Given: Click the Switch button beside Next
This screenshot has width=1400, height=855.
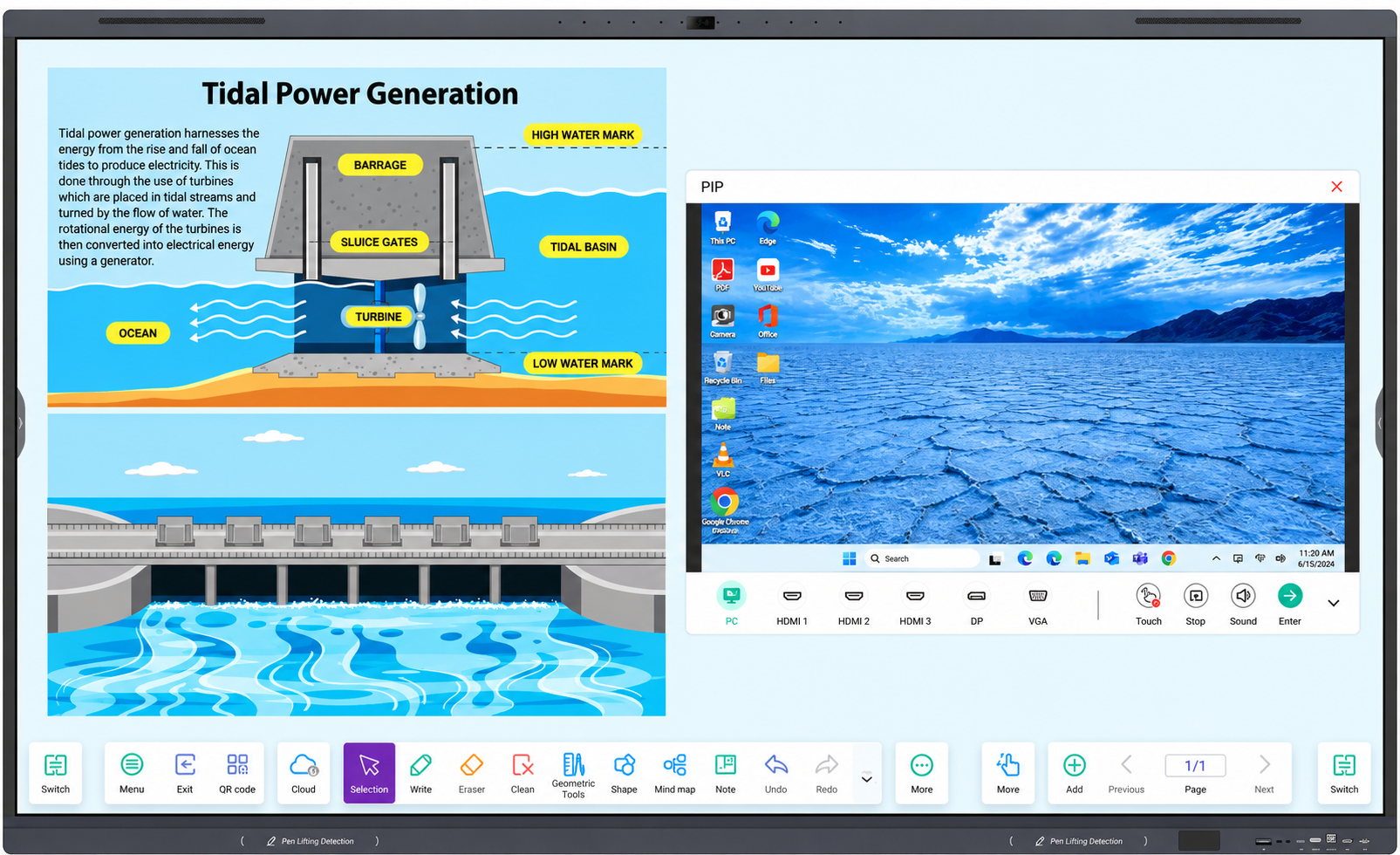Looking at the screenshot, I should (x=1344, y=773).
